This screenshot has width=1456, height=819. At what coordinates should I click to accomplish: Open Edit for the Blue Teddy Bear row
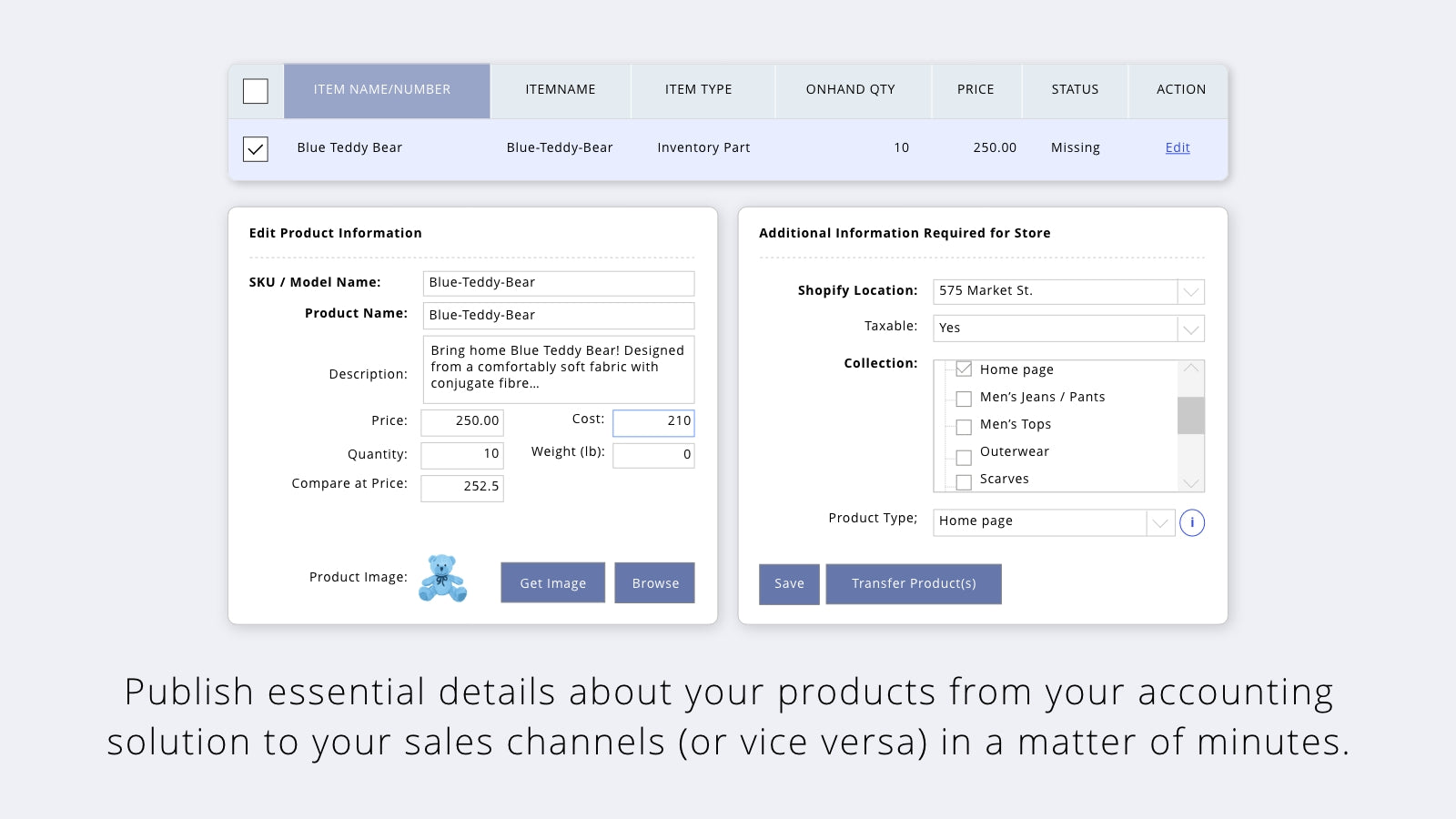(1177, 147)
